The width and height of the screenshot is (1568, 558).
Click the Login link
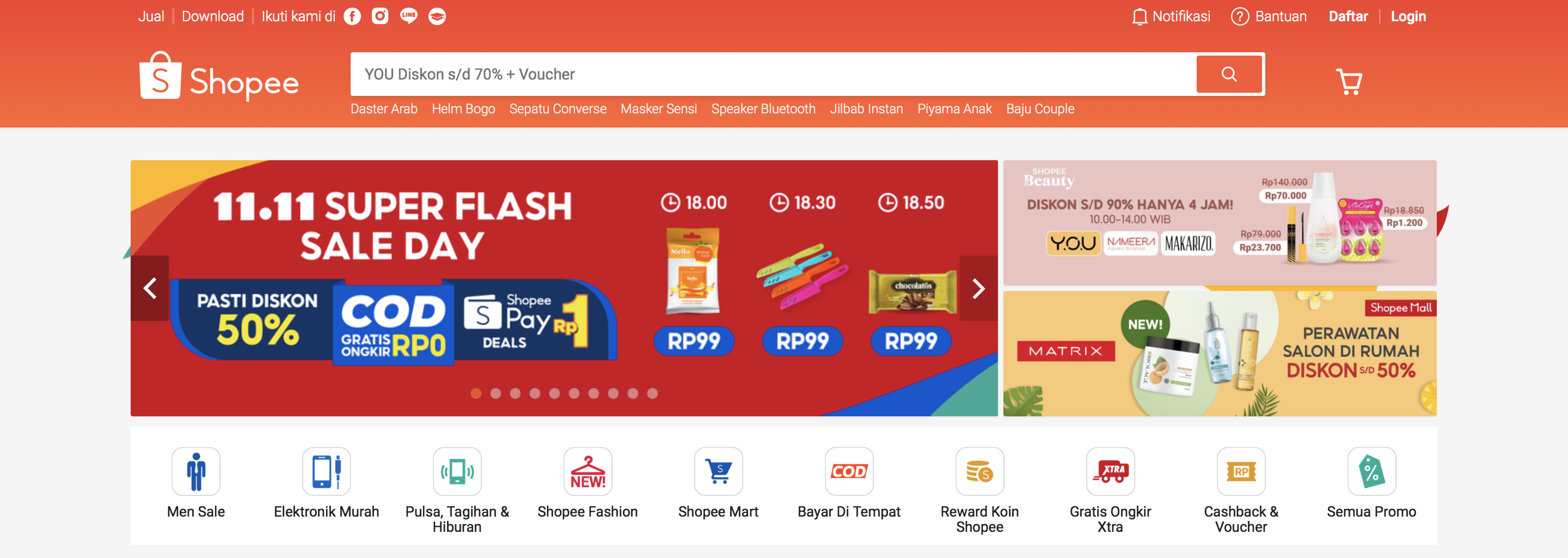click(x=1408, y=16)
